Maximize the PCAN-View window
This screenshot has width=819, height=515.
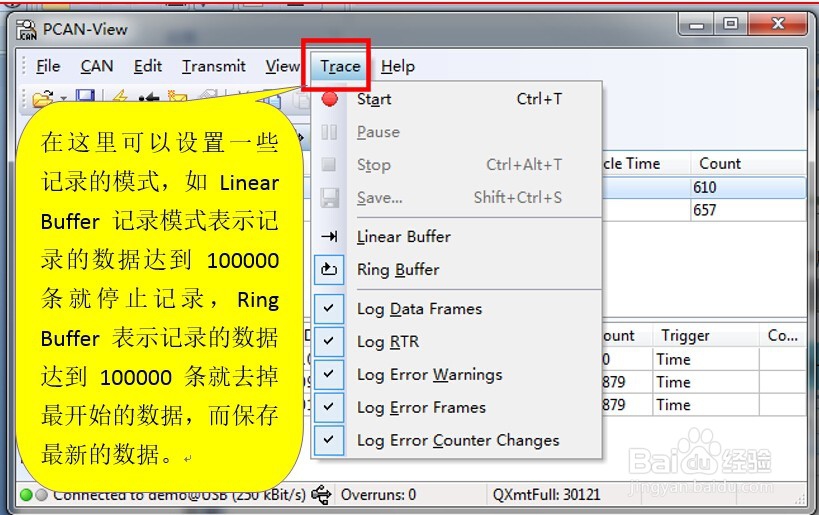[730, 24]
